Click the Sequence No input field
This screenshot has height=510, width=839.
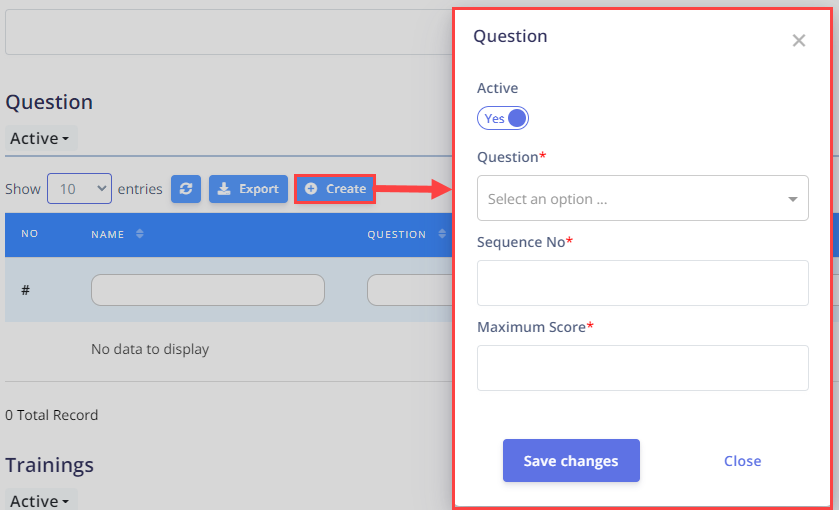643,283
